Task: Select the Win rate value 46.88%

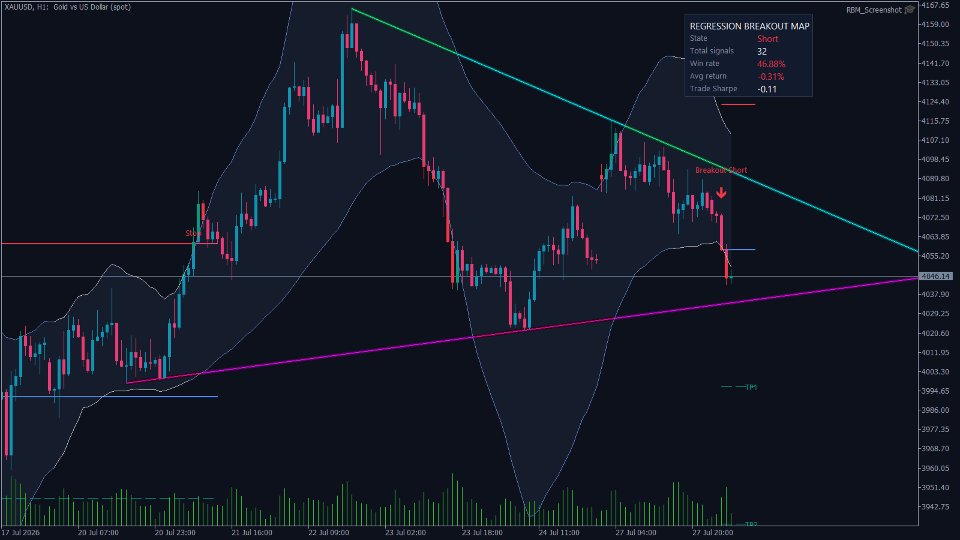Action: coord(771,64)
